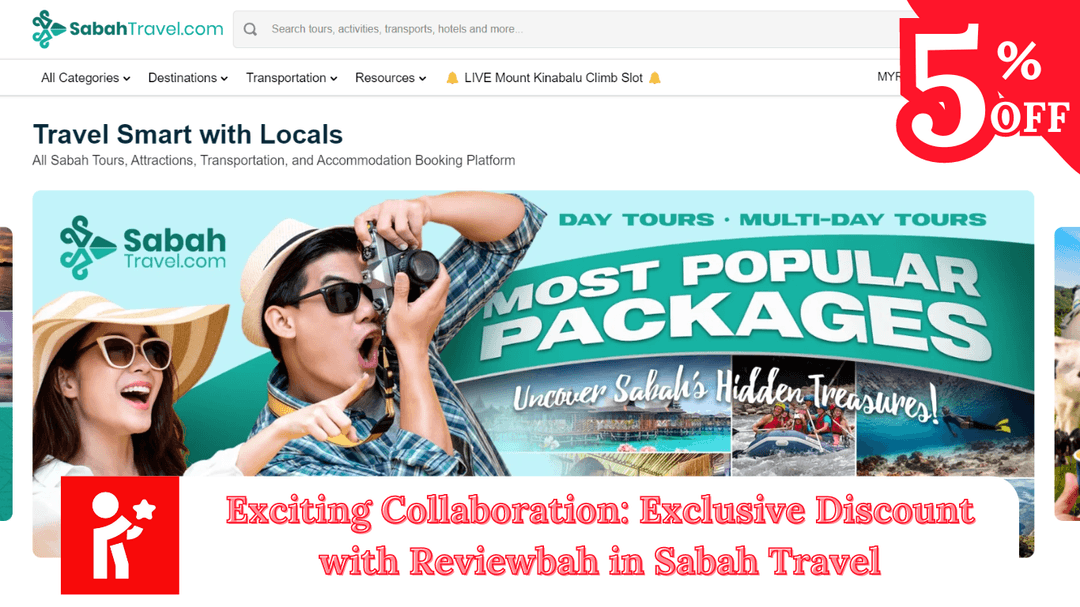Open the MYR currency selector
The image size is (1080, 607).
(888, 76)
